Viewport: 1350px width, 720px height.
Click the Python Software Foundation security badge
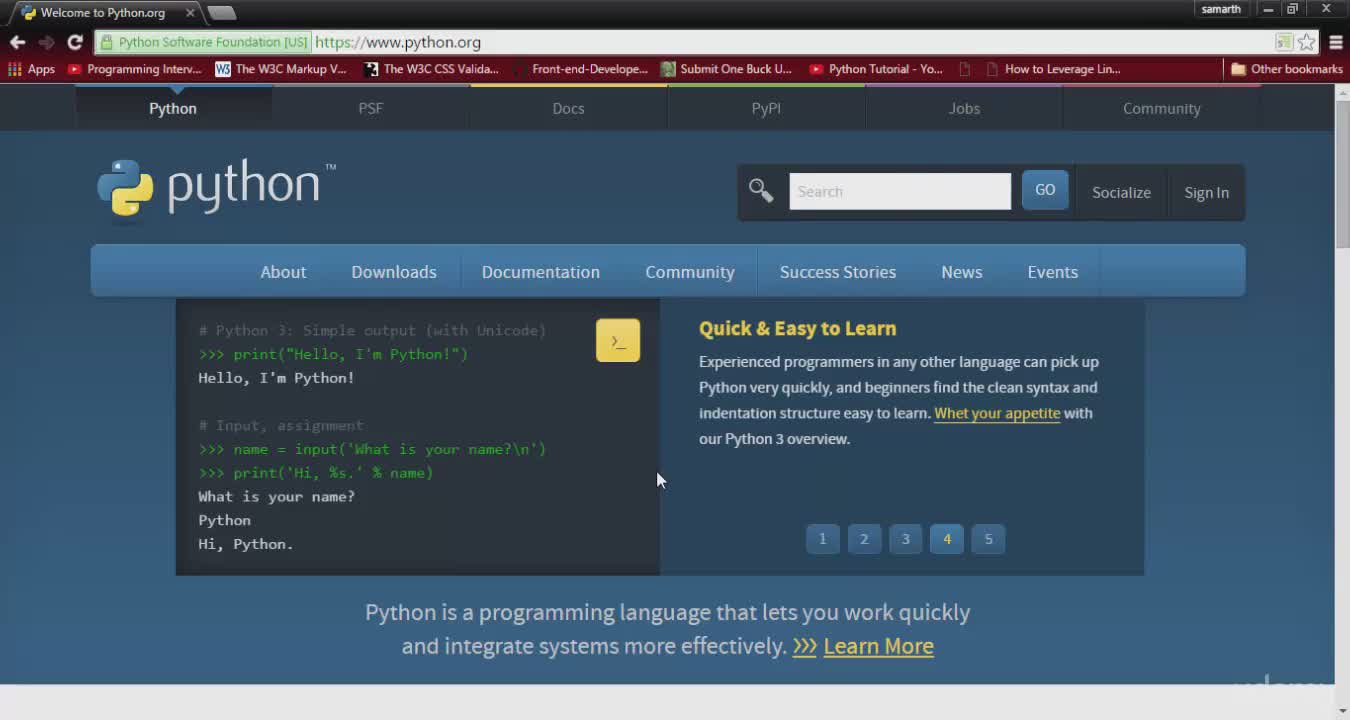pyautogui.click(x=204, y=42)
